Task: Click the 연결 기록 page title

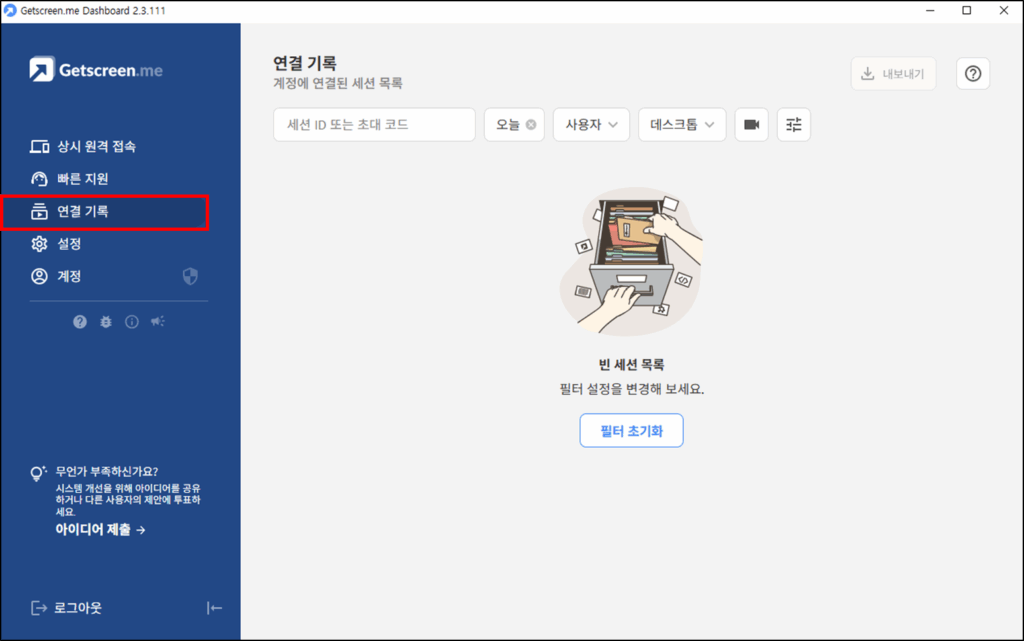Action: (304, 63)
